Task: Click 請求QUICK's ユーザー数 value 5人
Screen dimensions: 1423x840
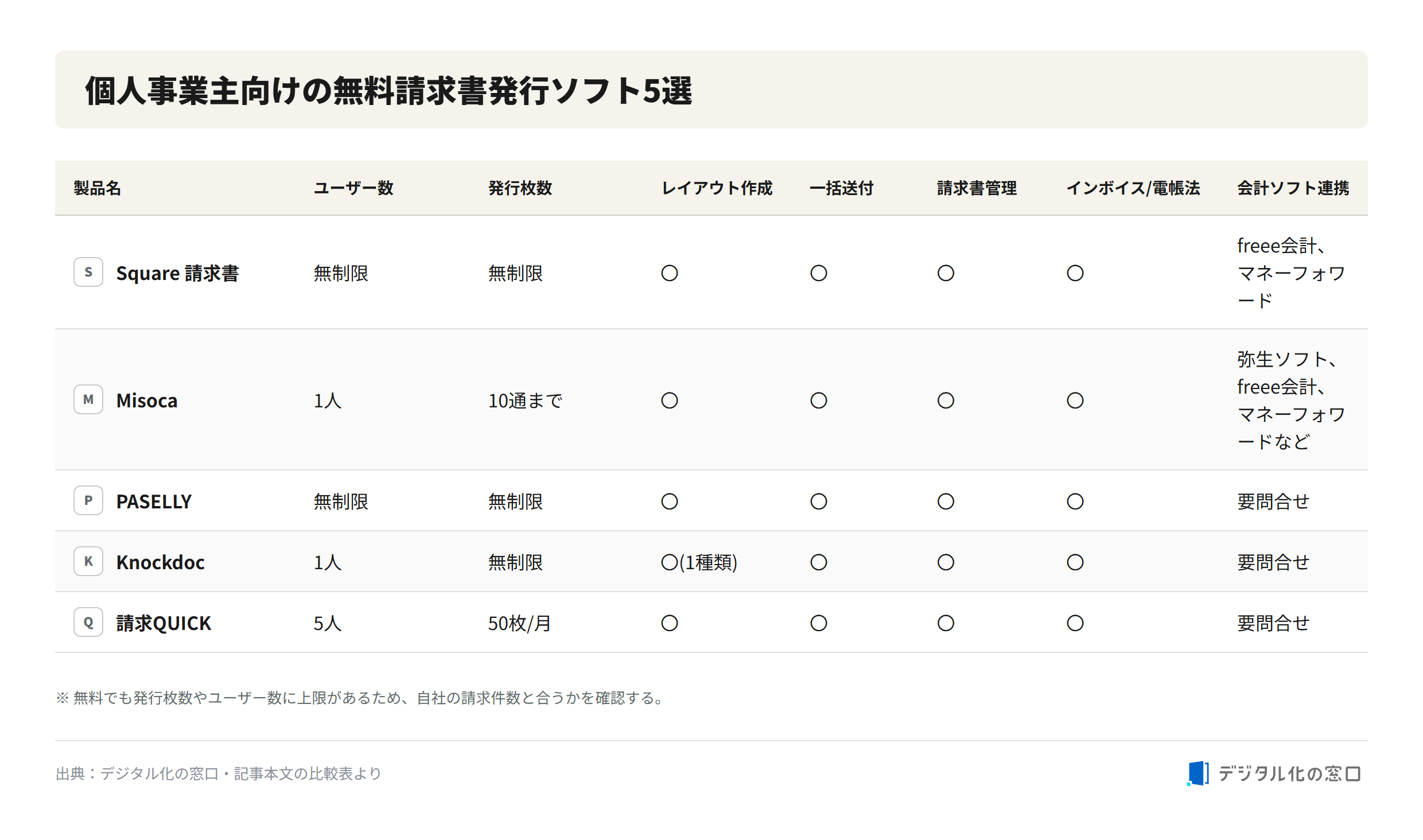Action: (328, 623)
